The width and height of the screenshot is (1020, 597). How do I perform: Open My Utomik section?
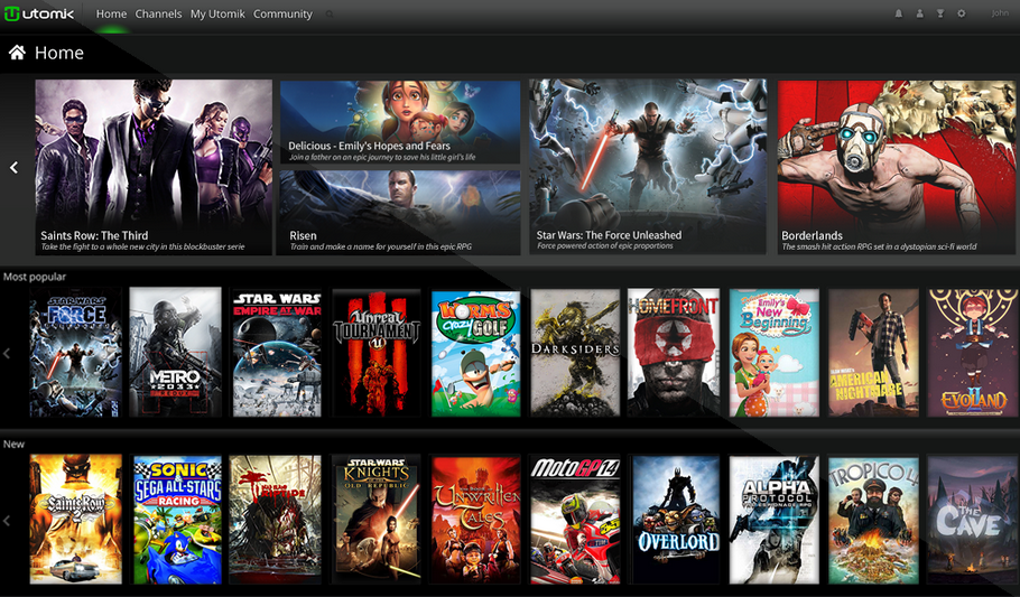(x=217, y=14)
